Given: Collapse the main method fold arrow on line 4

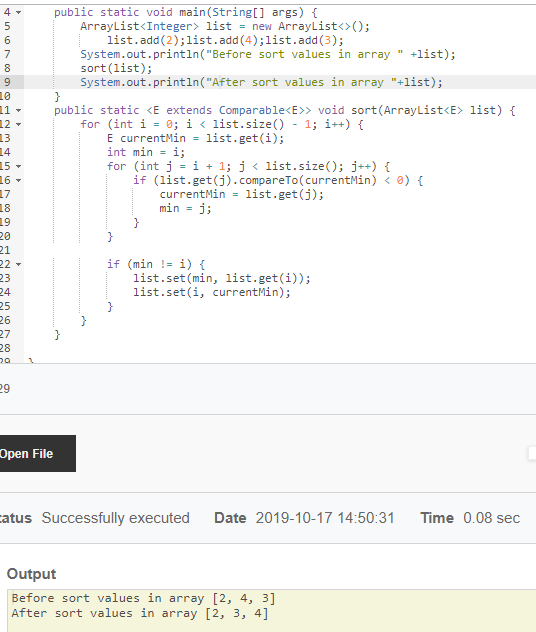Looking at the screenshot, I should [x=19, y=12].
